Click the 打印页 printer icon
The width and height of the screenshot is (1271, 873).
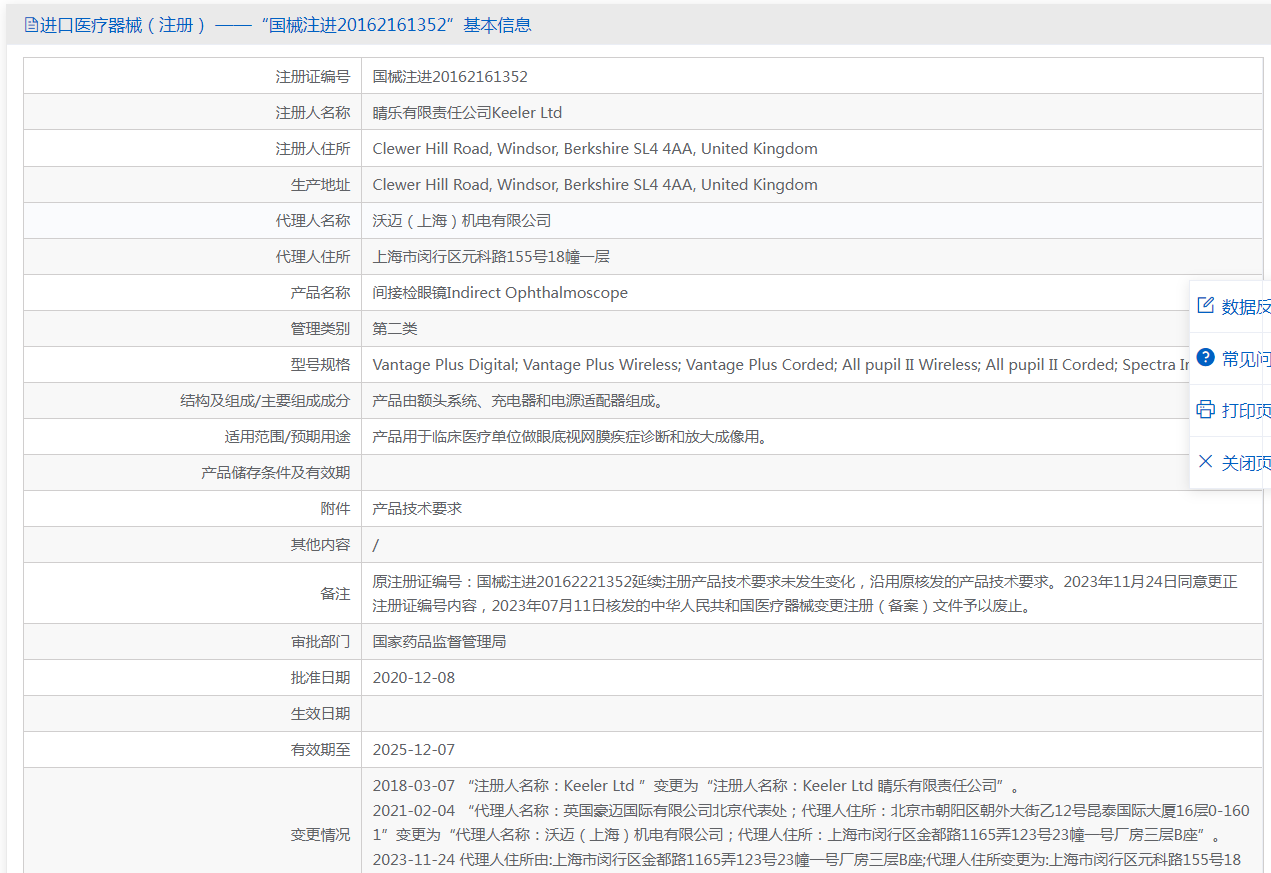pyautogui.click(x=1205, y=410)
